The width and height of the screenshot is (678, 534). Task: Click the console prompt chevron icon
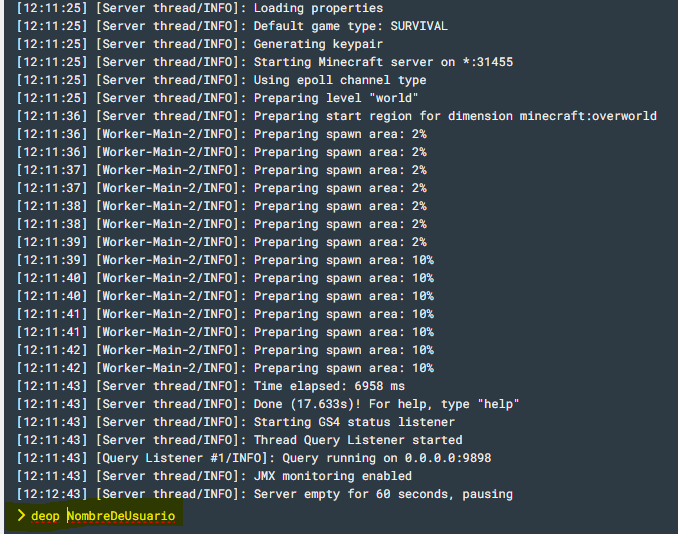(21, 515)
